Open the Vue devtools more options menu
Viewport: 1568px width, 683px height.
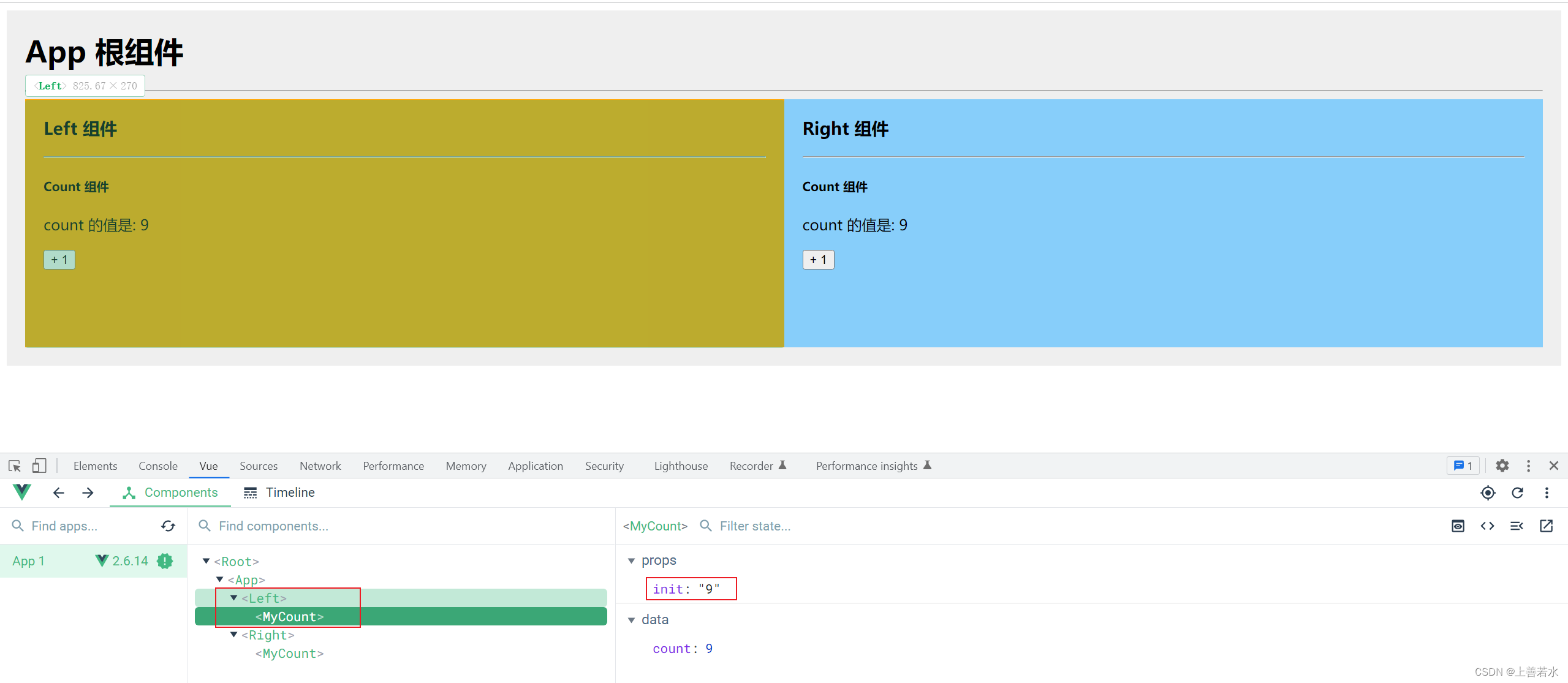pos(1547,493)
